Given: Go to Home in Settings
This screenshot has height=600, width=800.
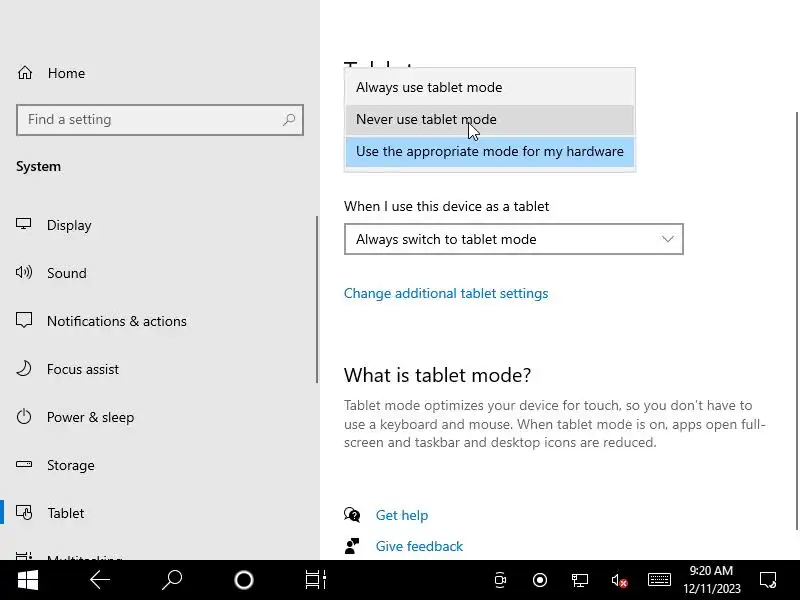Looking at the screenshot, I should pyautogui.click(x=66, y=73).
